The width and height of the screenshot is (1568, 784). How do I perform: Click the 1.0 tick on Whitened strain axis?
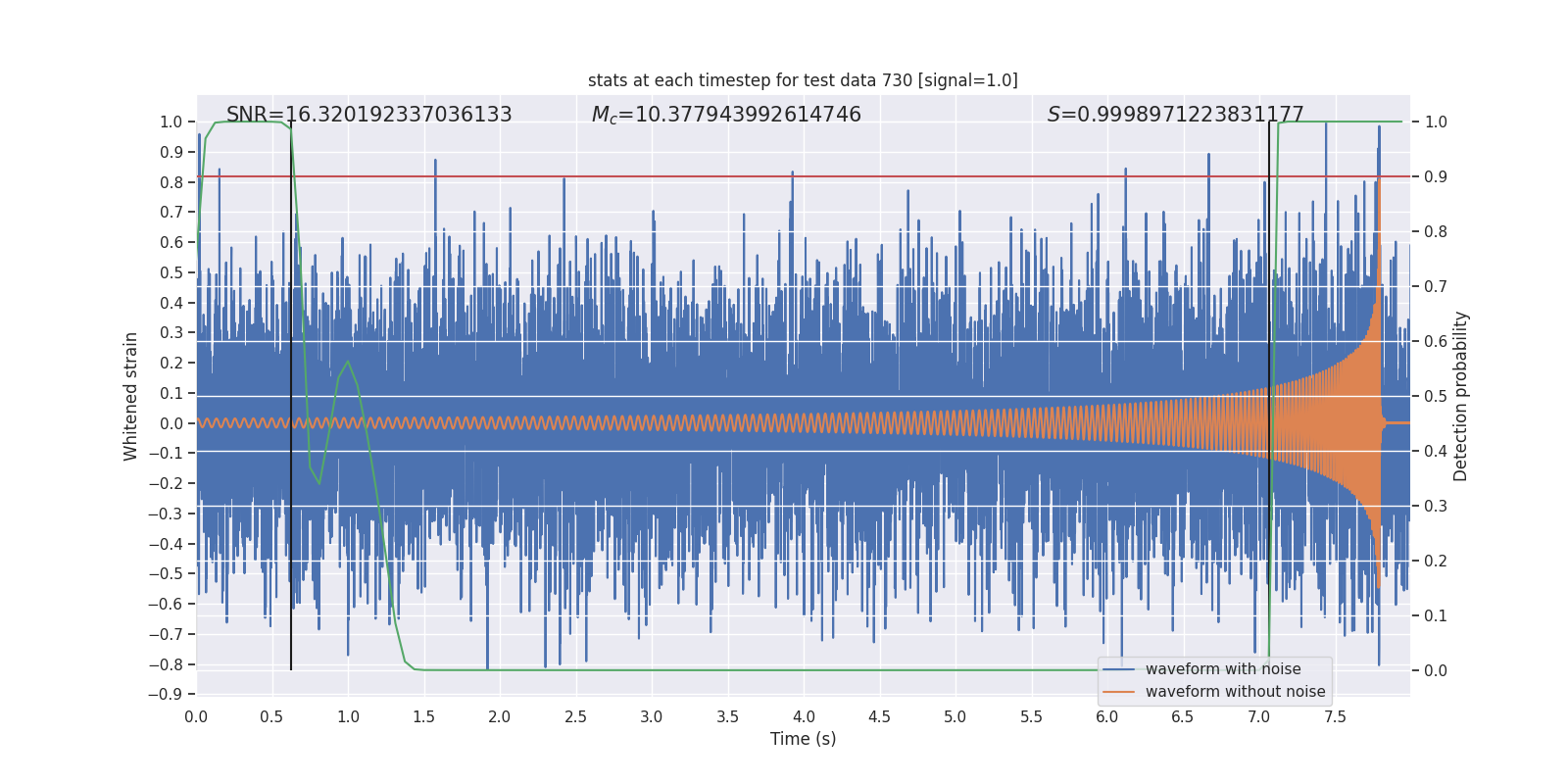pos(171,122)
